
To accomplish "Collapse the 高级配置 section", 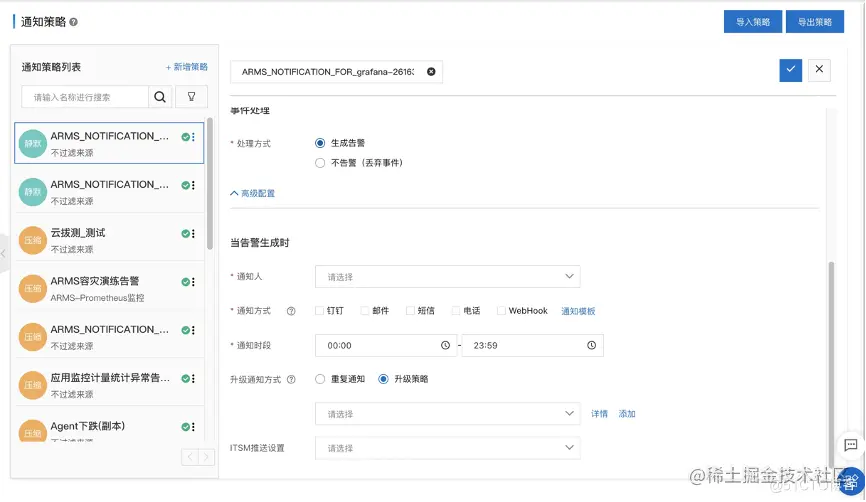I will click(x=252, y=193).
